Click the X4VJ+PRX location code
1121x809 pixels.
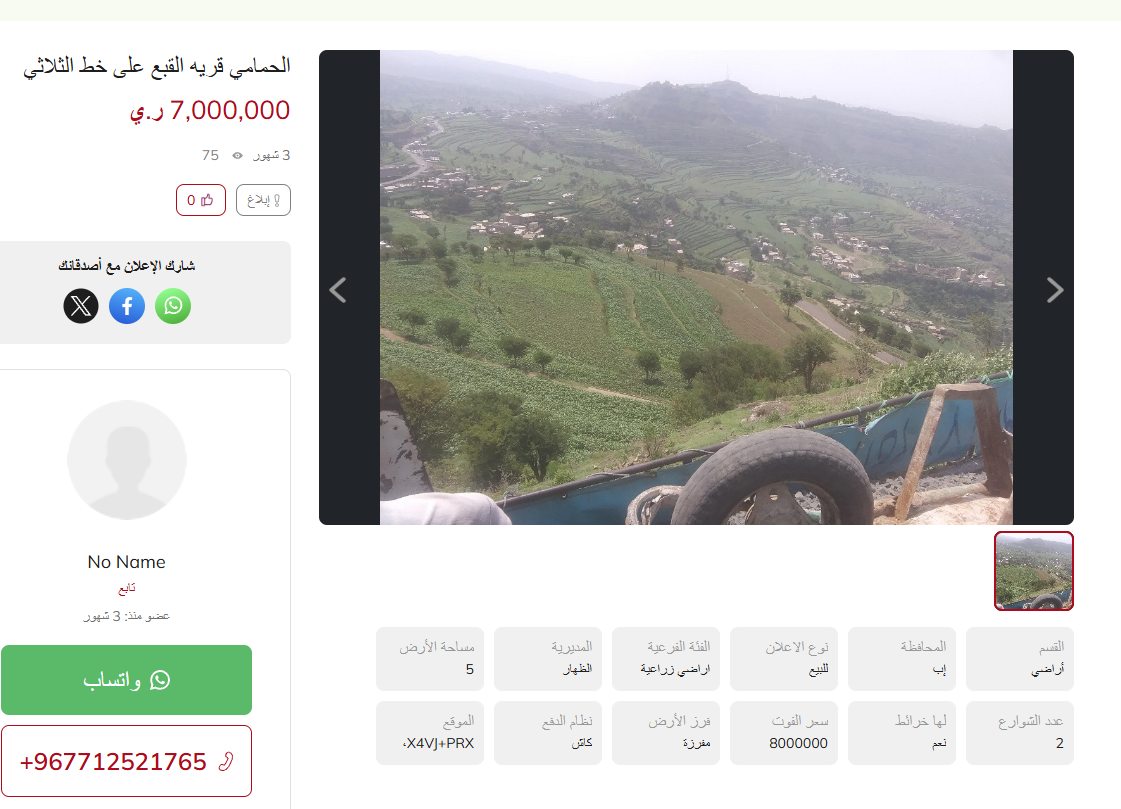tap(438, 743)
